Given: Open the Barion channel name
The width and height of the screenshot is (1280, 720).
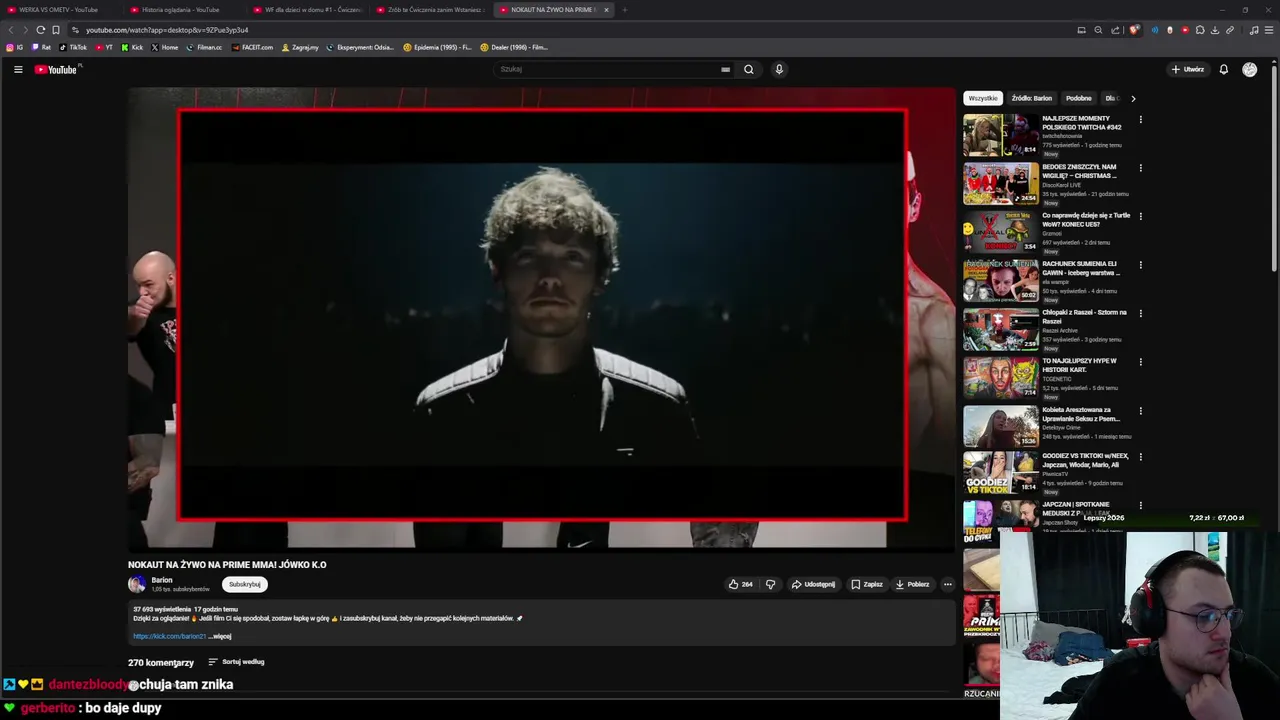Looking at the screenshot, I should click(x=162, y=580).
